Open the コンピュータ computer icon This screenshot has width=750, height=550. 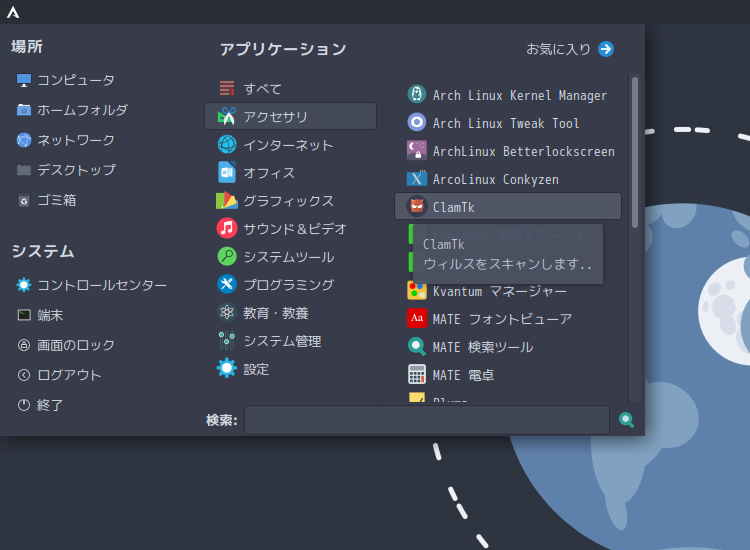click(23, 80)
